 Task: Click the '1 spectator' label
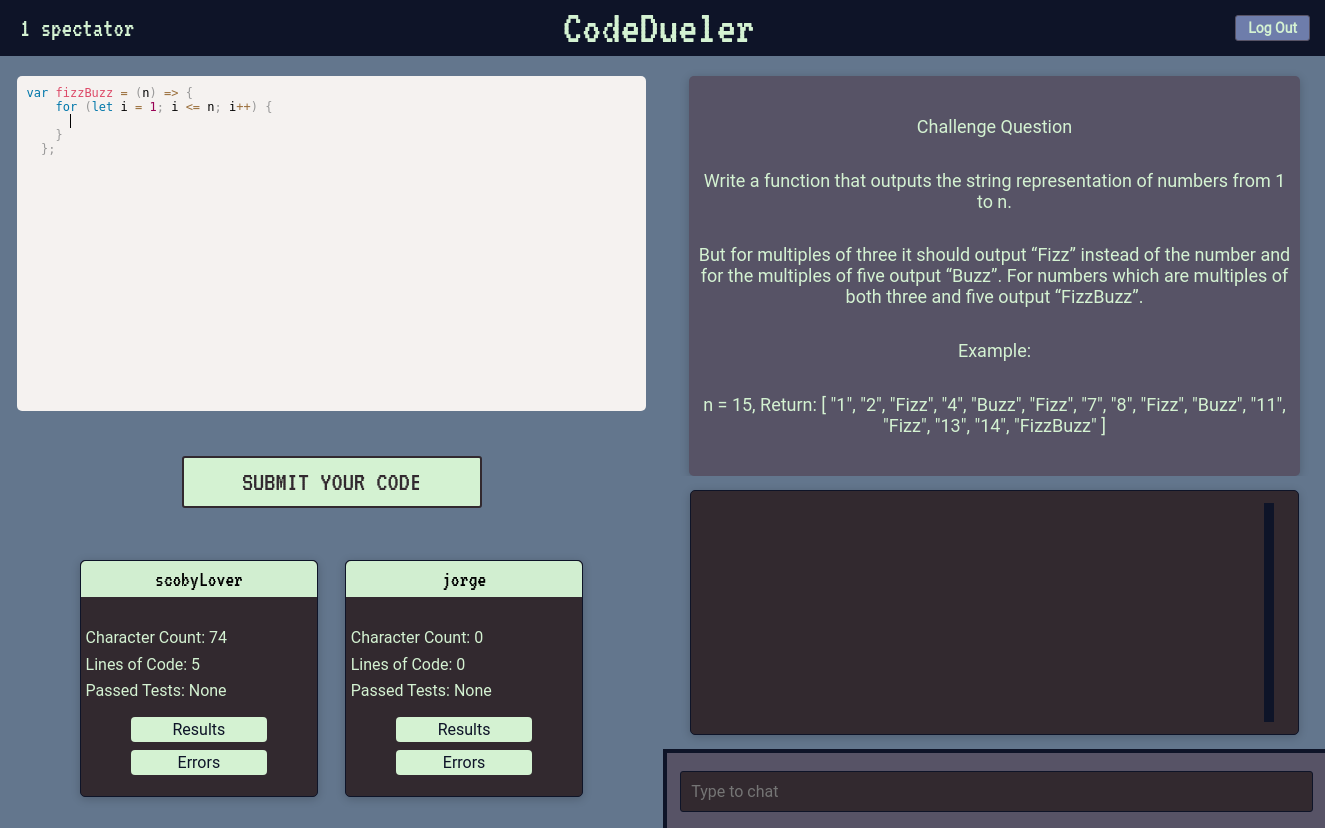[x=77, y=28]
